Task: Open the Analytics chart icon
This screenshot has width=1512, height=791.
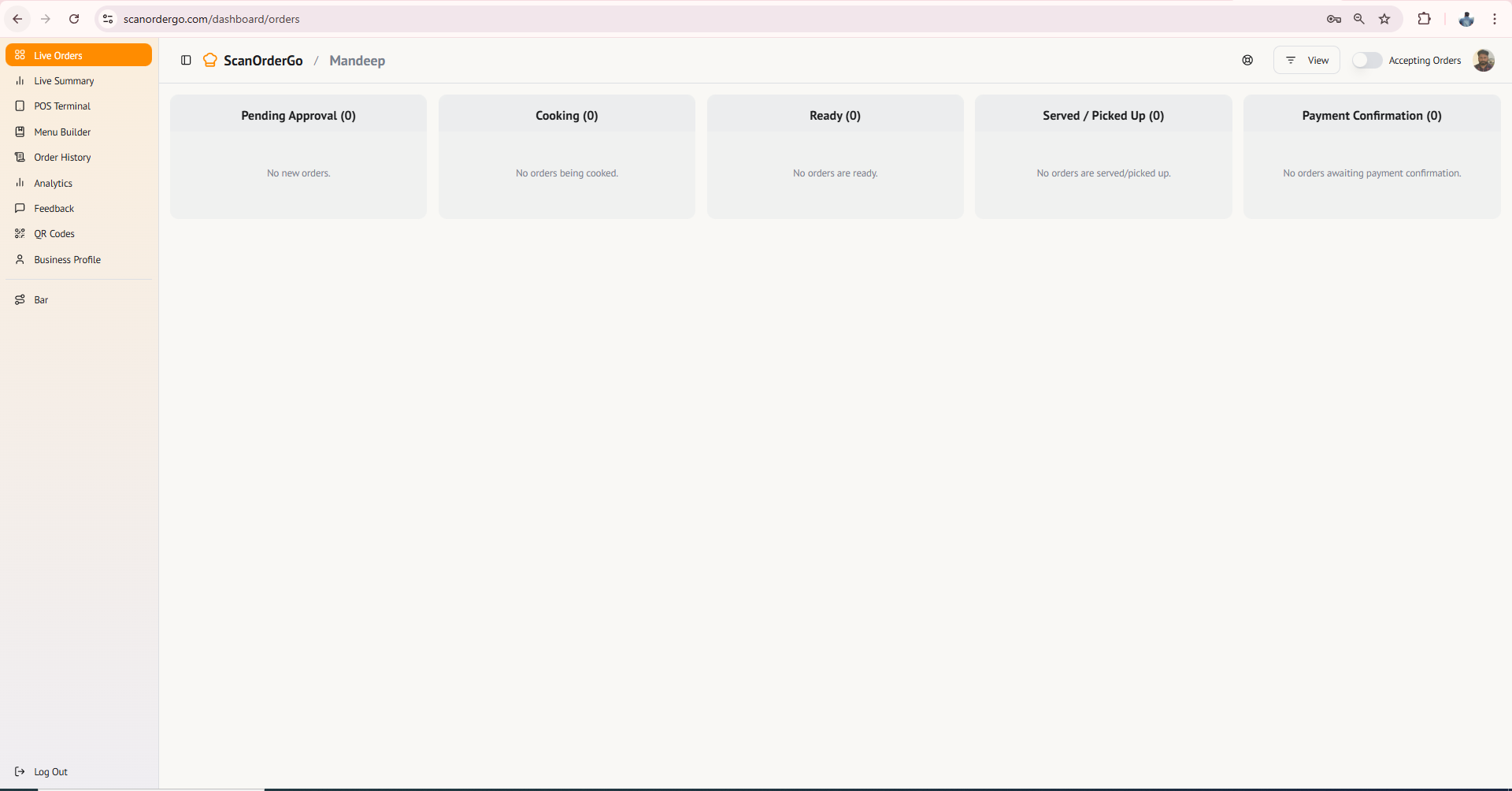Action: (x=20, y=183)
